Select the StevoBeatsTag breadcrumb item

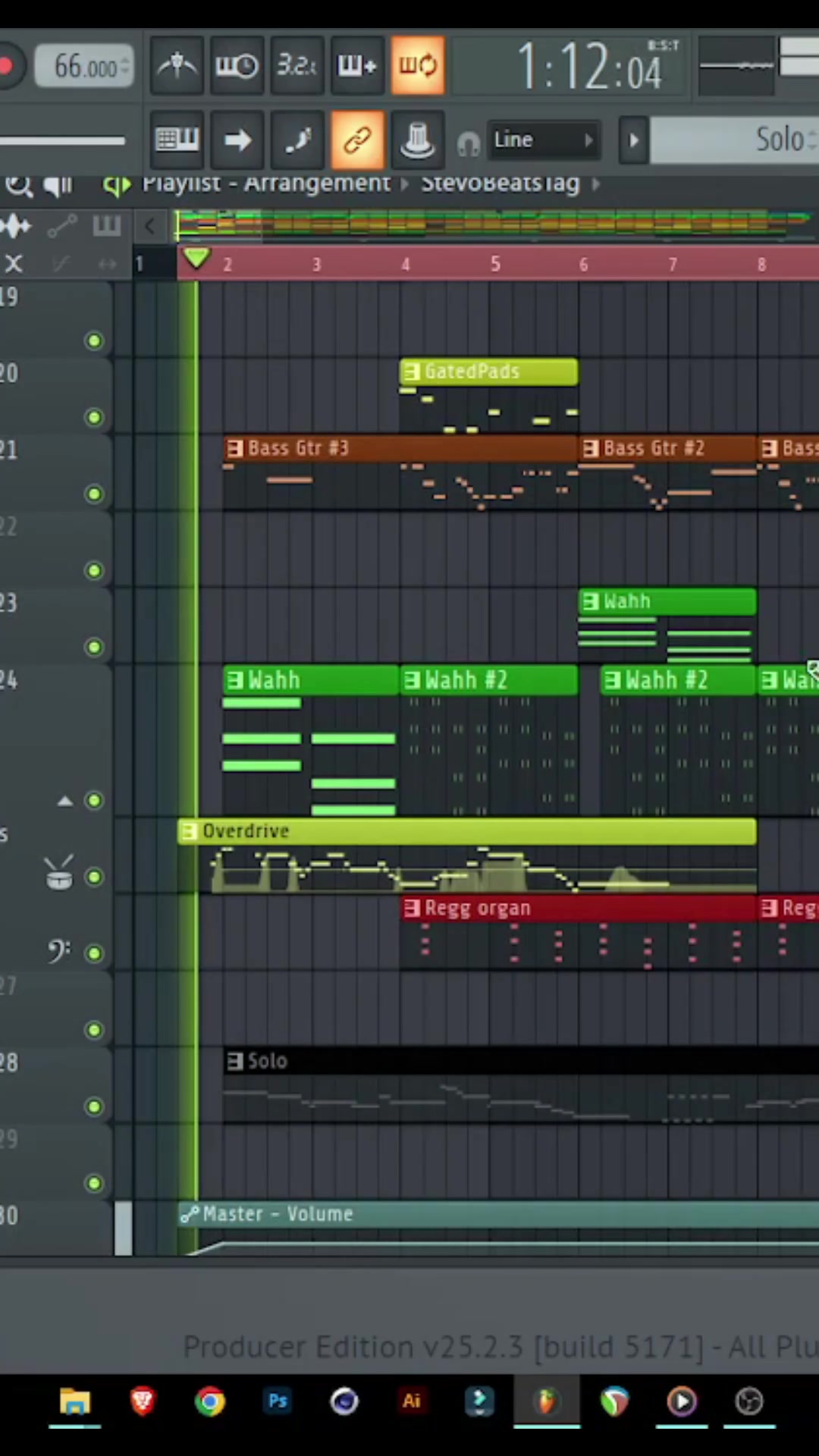pyautogui.click(x=500, y=184)
